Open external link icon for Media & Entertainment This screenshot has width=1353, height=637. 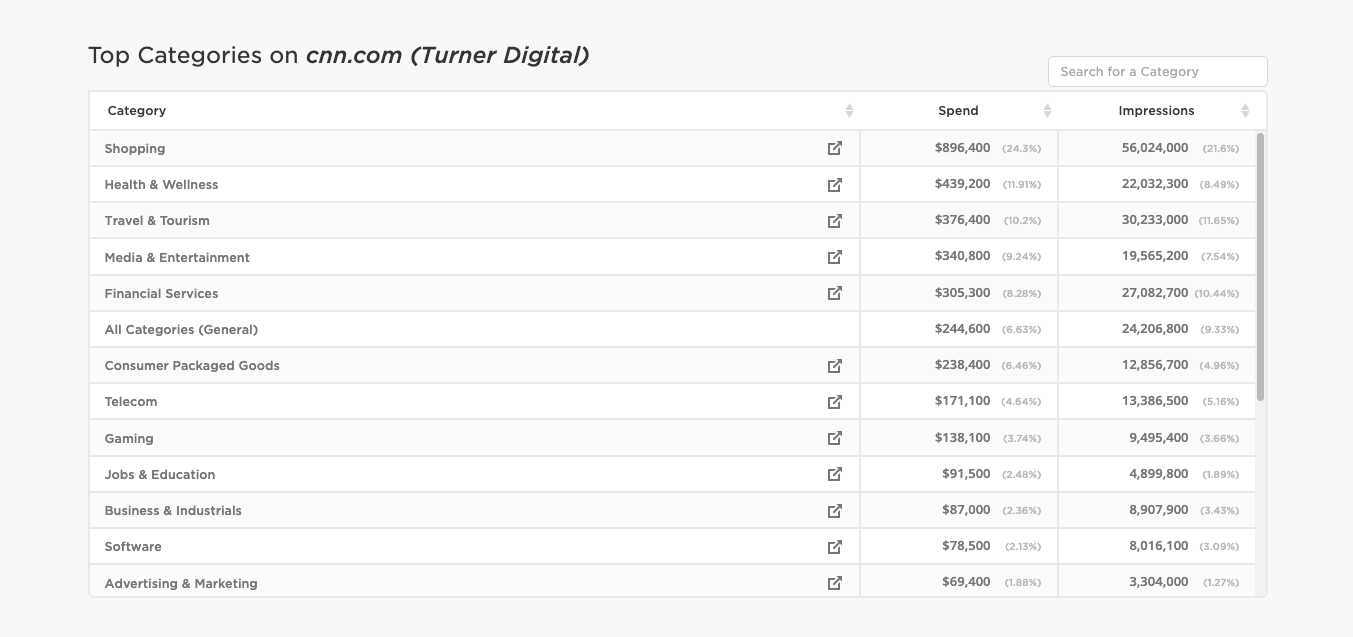[835, 257]
